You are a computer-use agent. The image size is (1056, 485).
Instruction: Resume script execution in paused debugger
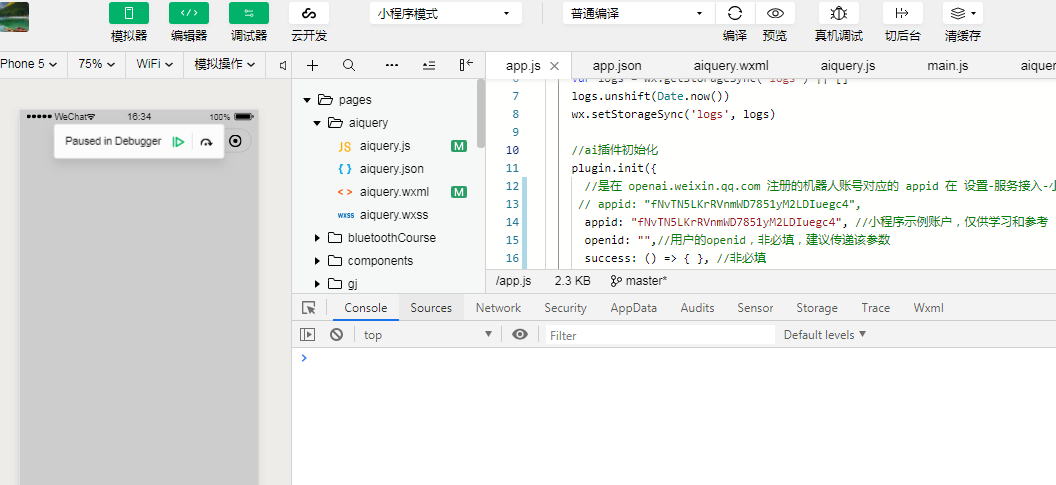coord(178,141)
